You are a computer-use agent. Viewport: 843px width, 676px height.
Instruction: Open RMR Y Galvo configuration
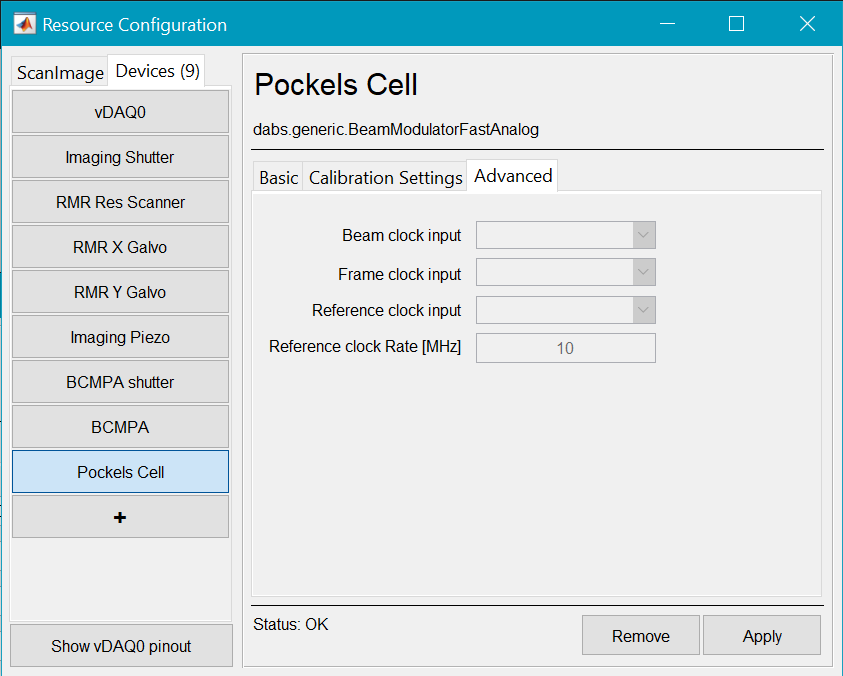click(120, 292)
